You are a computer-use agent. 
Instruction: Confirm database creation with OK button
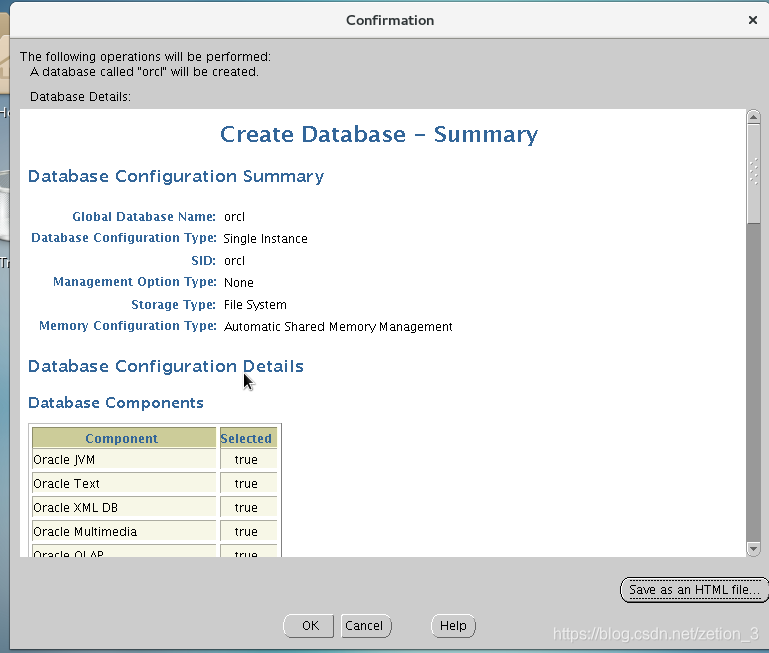click(308, 626)
